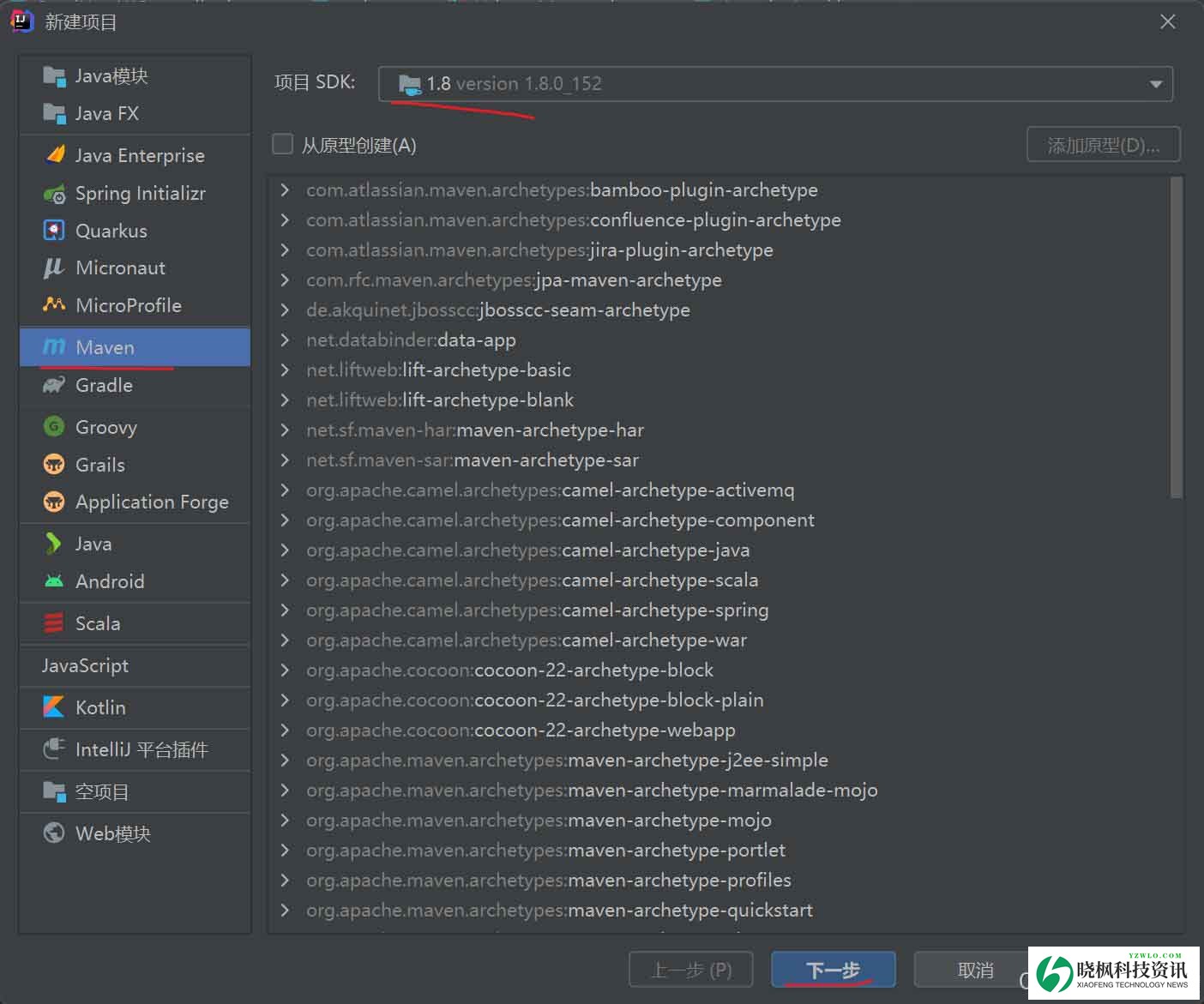Click the green Java project icon

pyautogui.click(x=53, y=544)
